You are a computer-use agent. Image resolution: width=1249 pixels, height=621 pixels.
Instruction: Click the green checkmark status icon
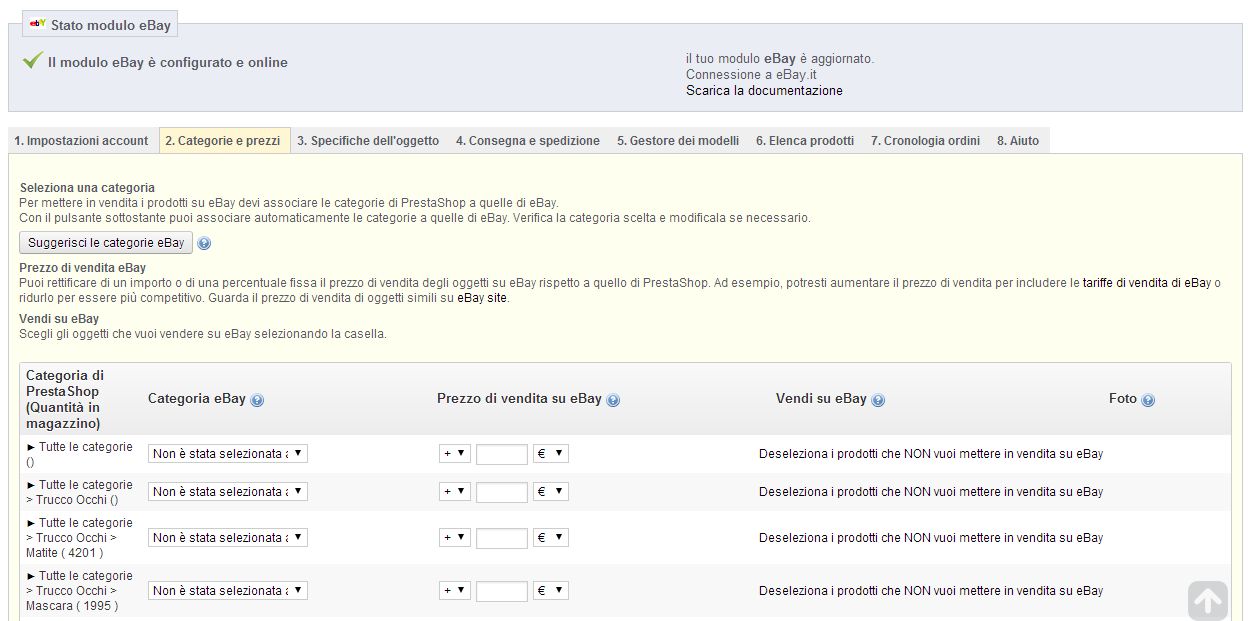coord(32,61)
